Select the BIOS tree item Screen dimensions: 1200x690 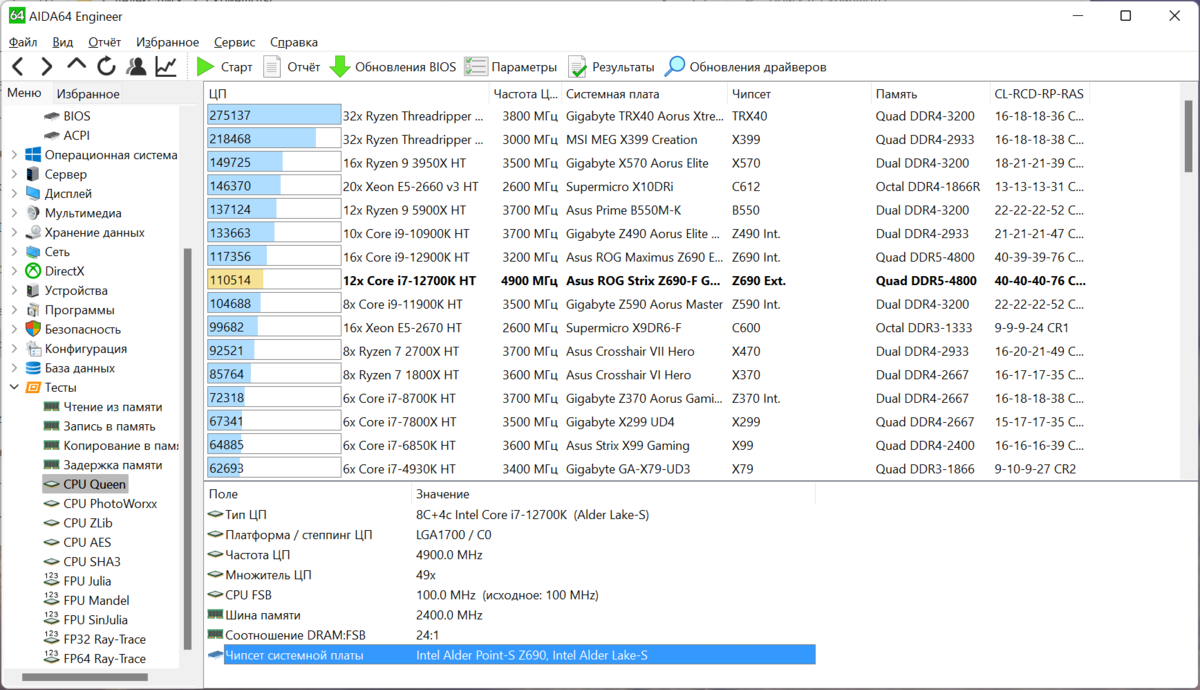77,116
